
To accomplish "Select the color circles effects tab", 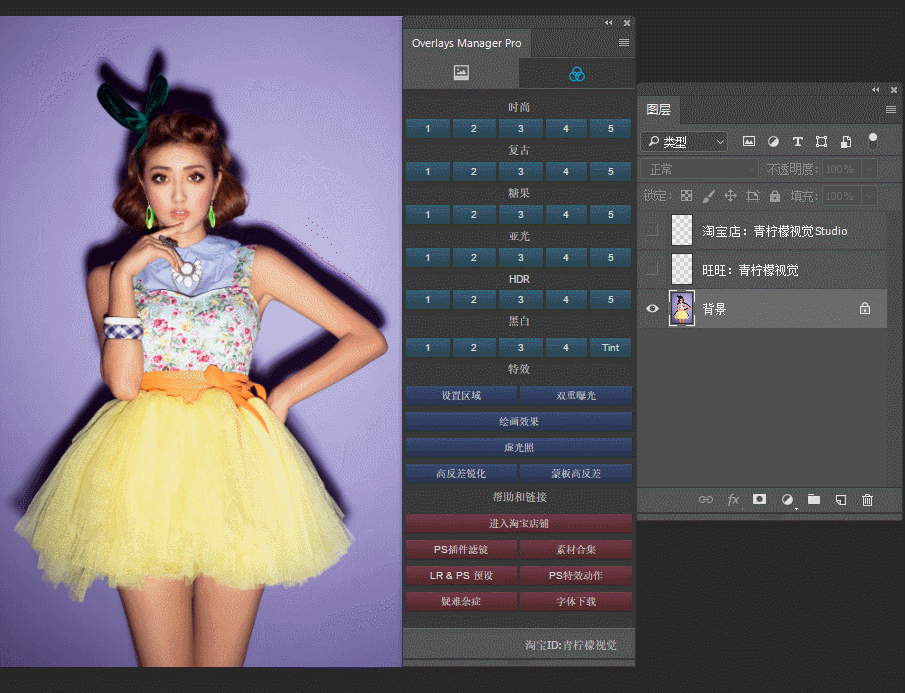I will (x=576, y=73).
